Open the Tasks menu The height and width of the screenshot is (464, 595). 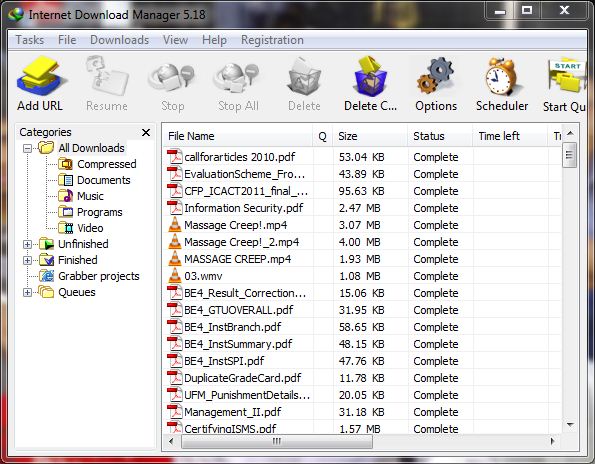[30, 40]
